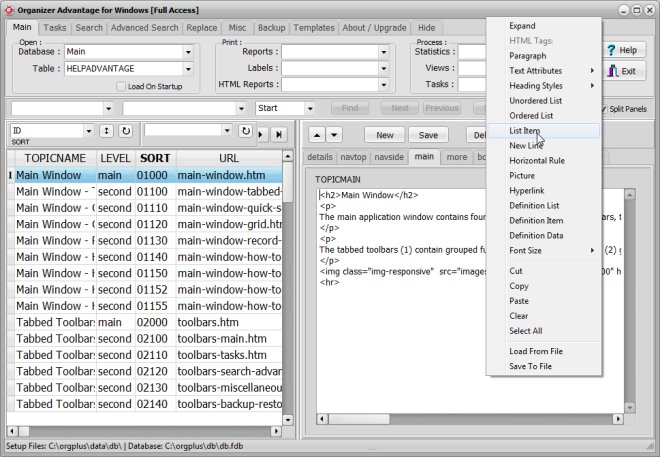Image resolution: width=660 pixels, height=457 pixels.
Task: Click the New record button
Action: coord(385,135)
